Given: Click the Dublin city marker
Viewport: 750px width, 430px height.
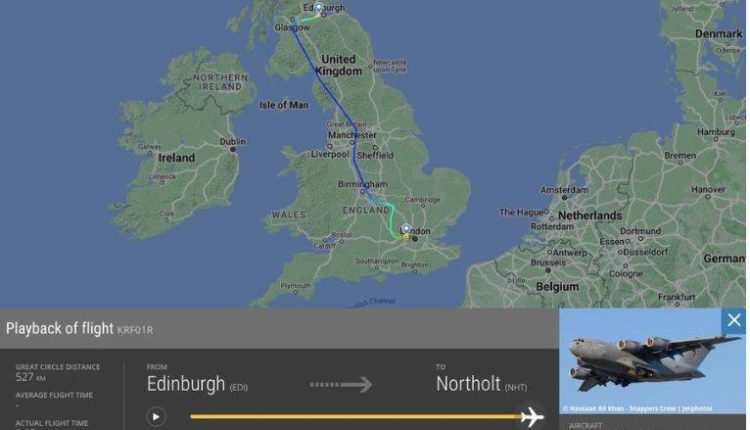Looking at the screenshot, I should point(233,150).
